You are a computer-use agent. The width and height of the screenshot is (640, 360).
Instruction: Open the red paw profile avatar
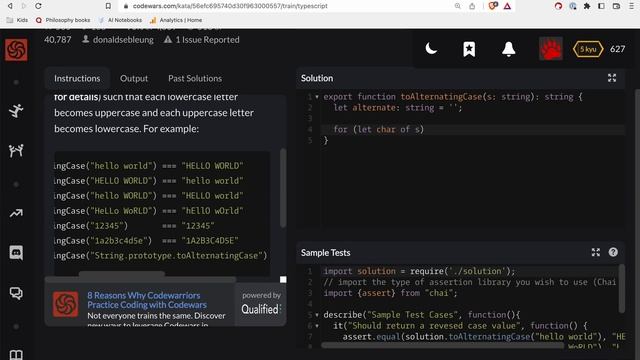551,49
